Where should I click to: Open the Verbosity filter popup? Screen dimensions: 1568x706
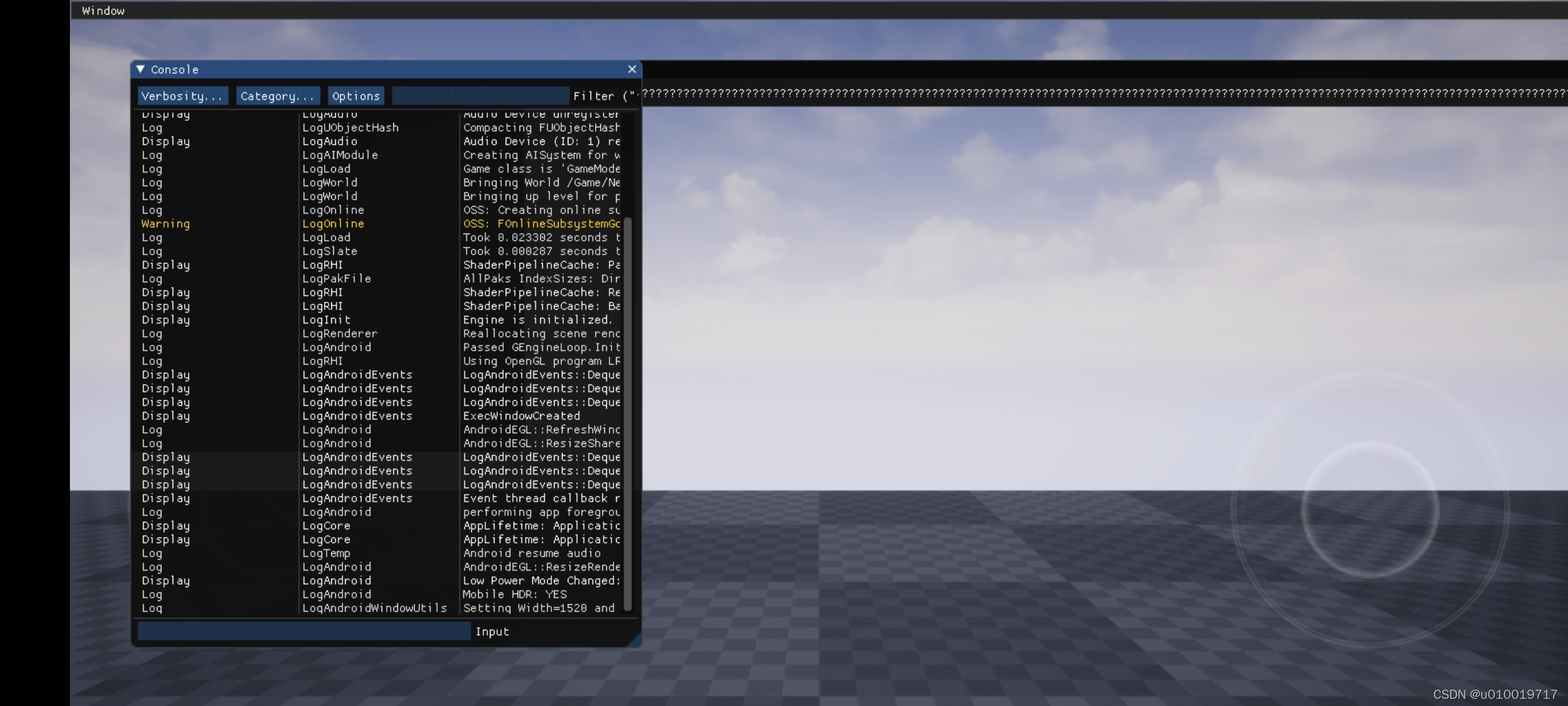point(182,96)
